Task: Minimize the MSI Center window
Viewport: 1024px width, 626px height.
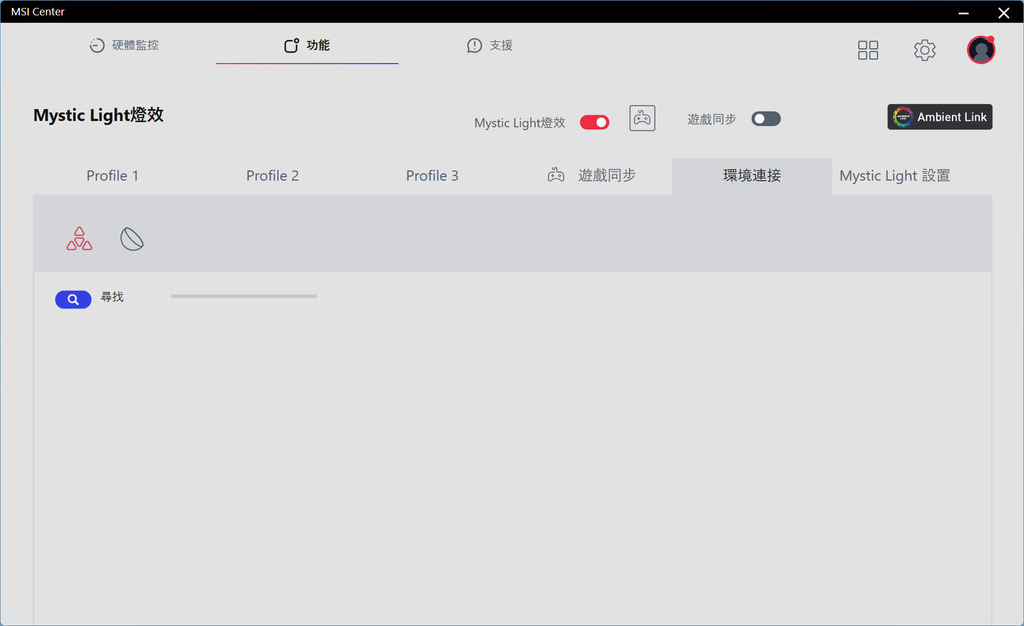Action: (x=963, y=12)
